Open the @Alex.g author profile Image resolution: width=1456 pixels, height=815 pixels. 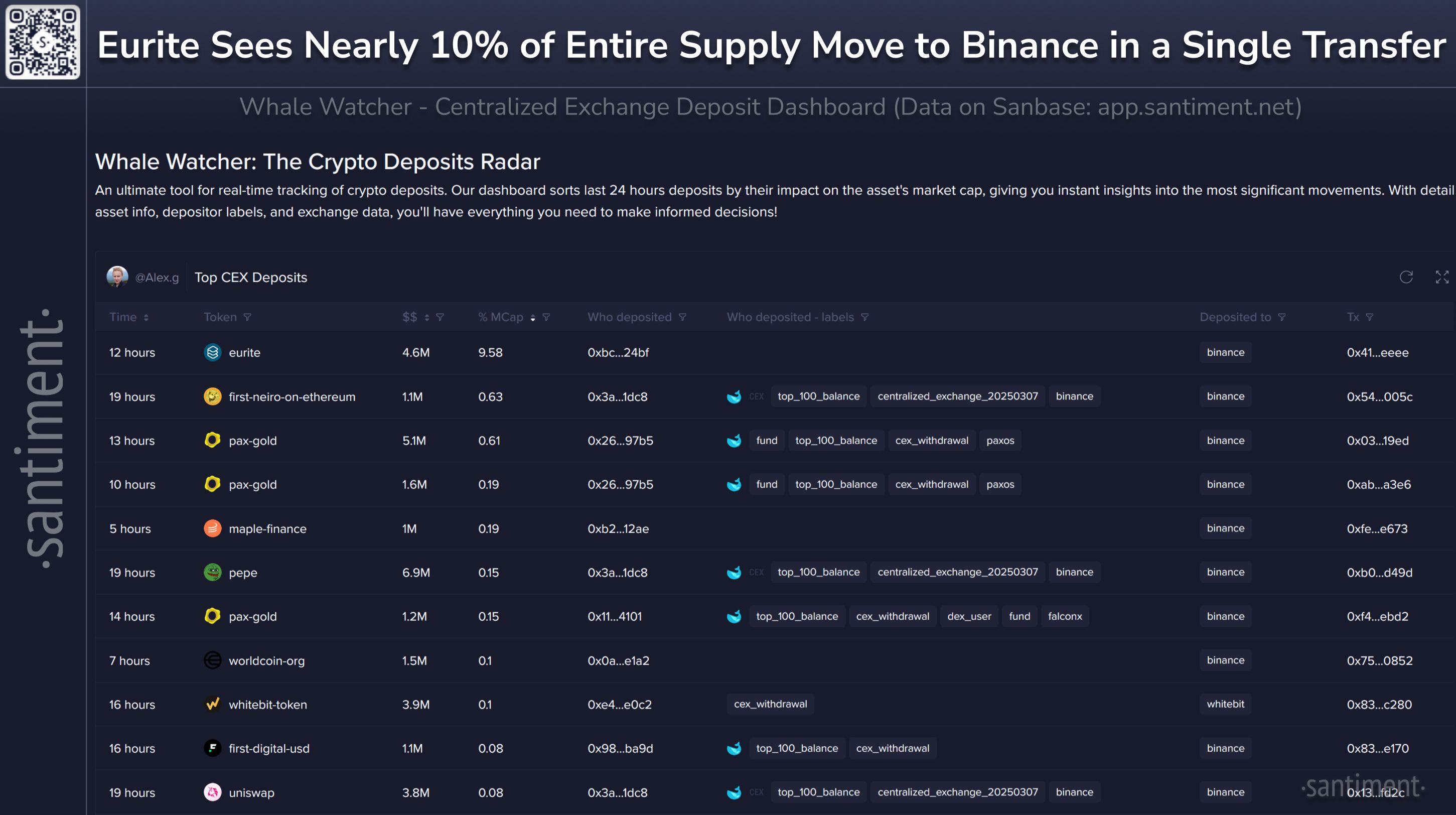(157, 278)
